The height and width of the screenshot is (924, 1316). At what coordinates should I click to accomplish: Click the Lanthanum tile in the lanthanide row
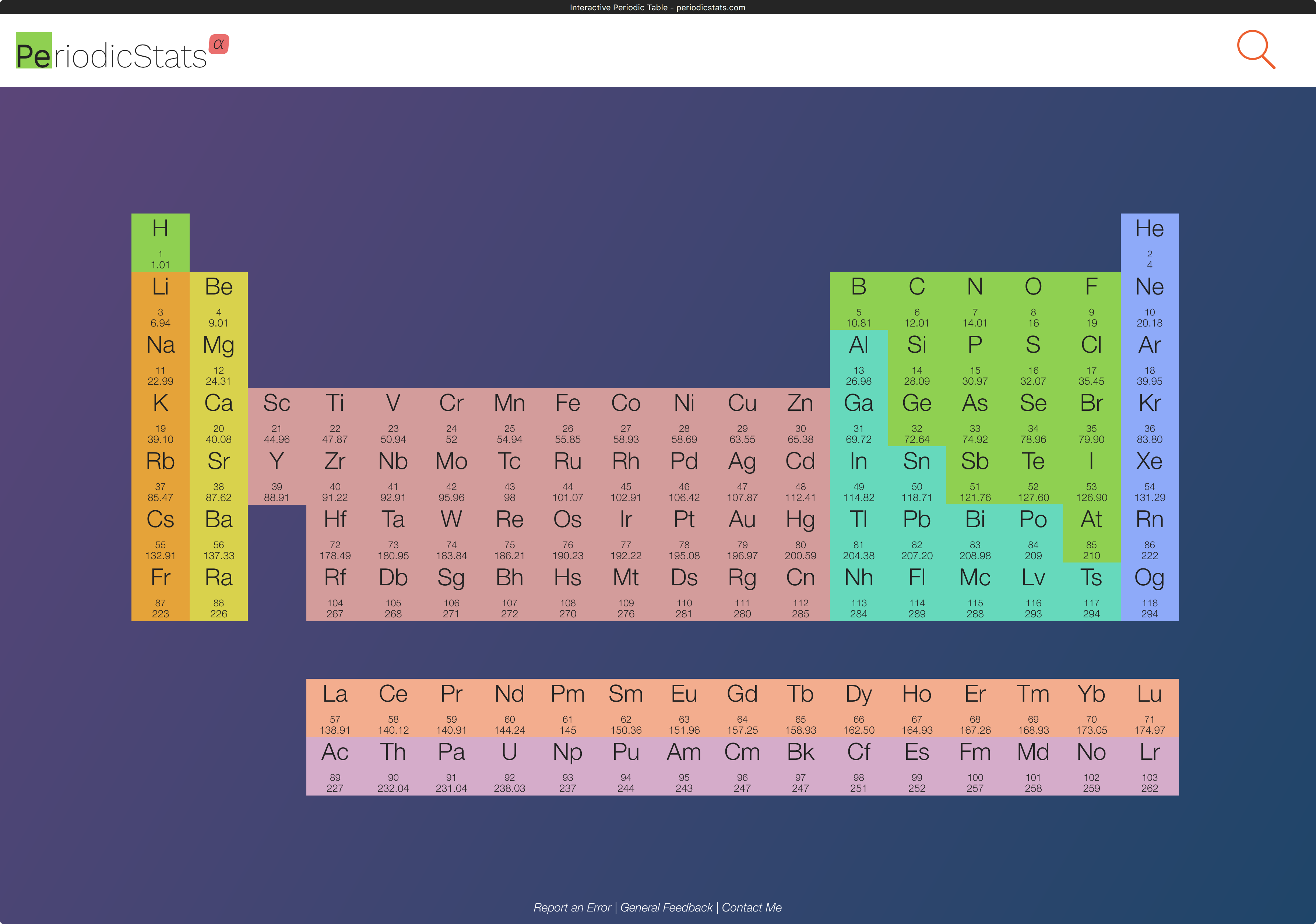point(336,707)
